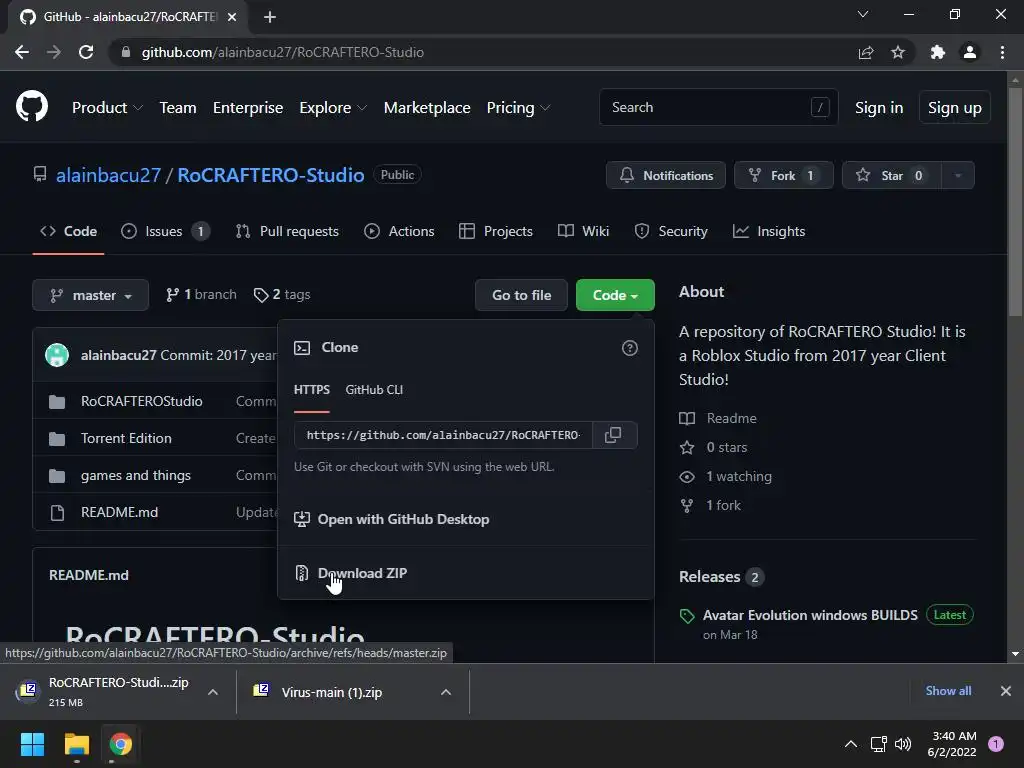
Task: Open the Chrome extensions puzzle icon
Action: pos(938,52)
